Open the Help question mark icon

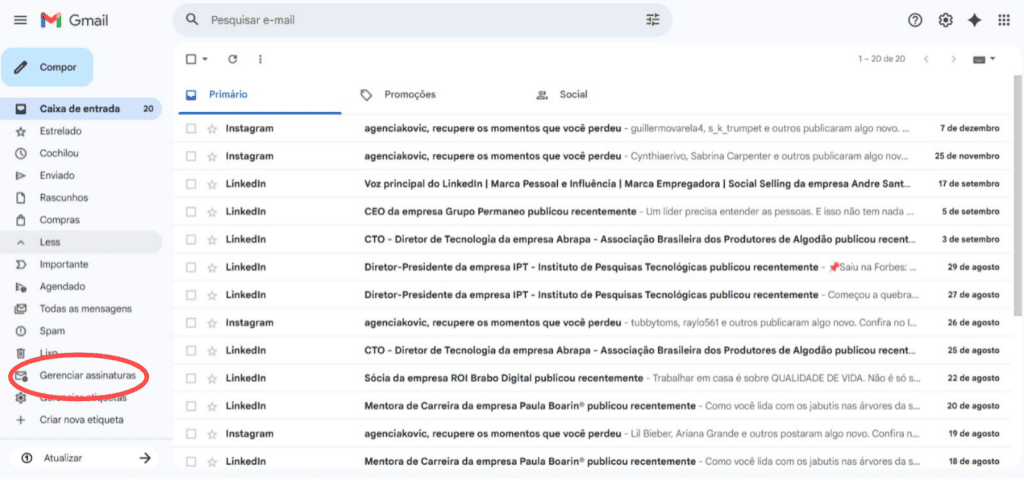915,20
